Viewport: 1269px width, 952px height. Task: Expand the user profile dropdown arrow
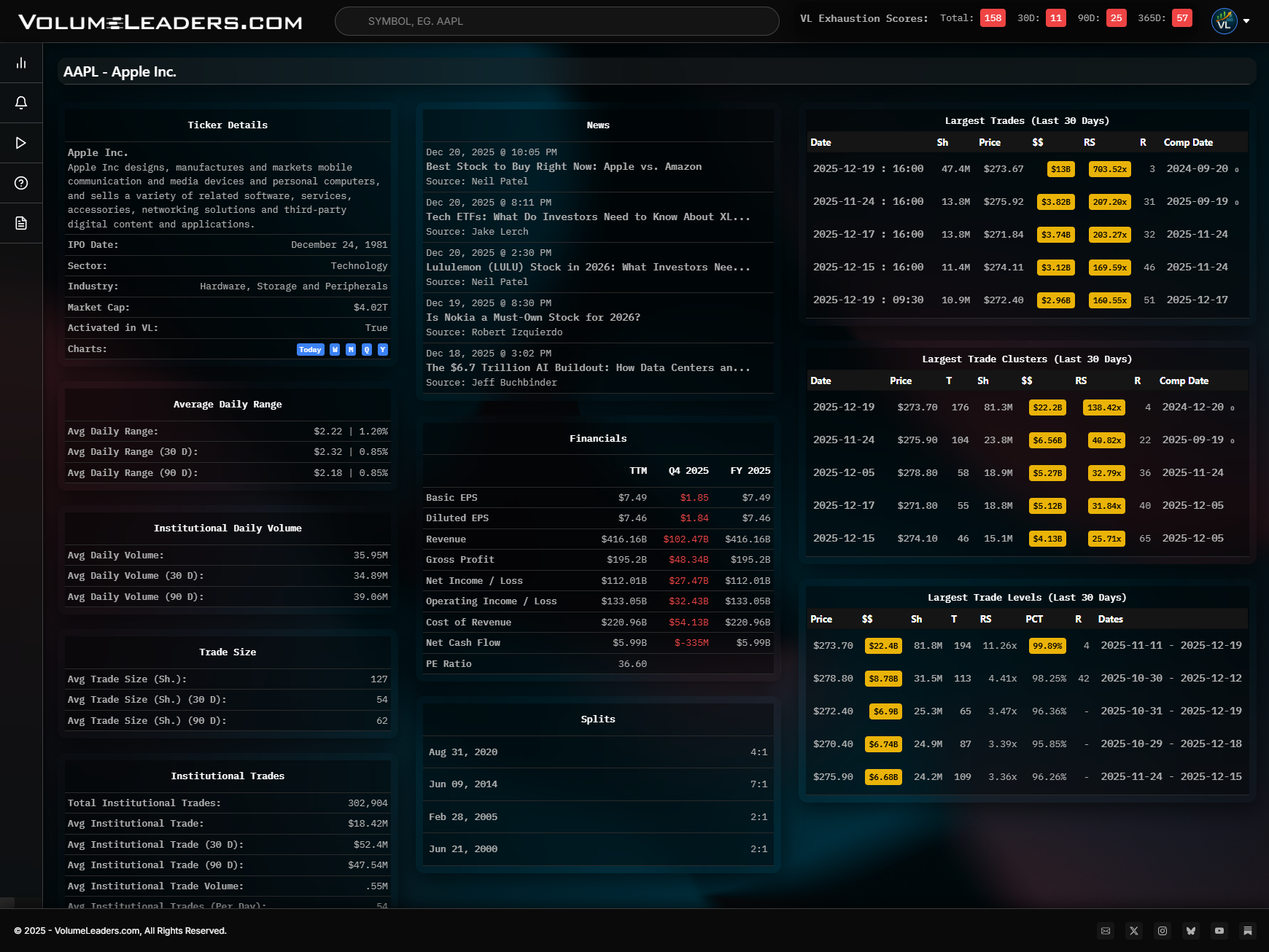pyautogui.click(x=1246, y=21)
